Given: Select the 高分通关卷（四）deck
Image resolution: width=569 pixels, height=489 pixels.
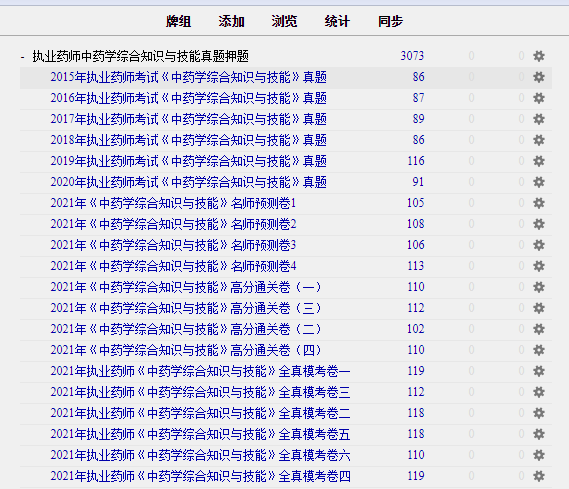Looking at the screenshot, I should [186, 350].
